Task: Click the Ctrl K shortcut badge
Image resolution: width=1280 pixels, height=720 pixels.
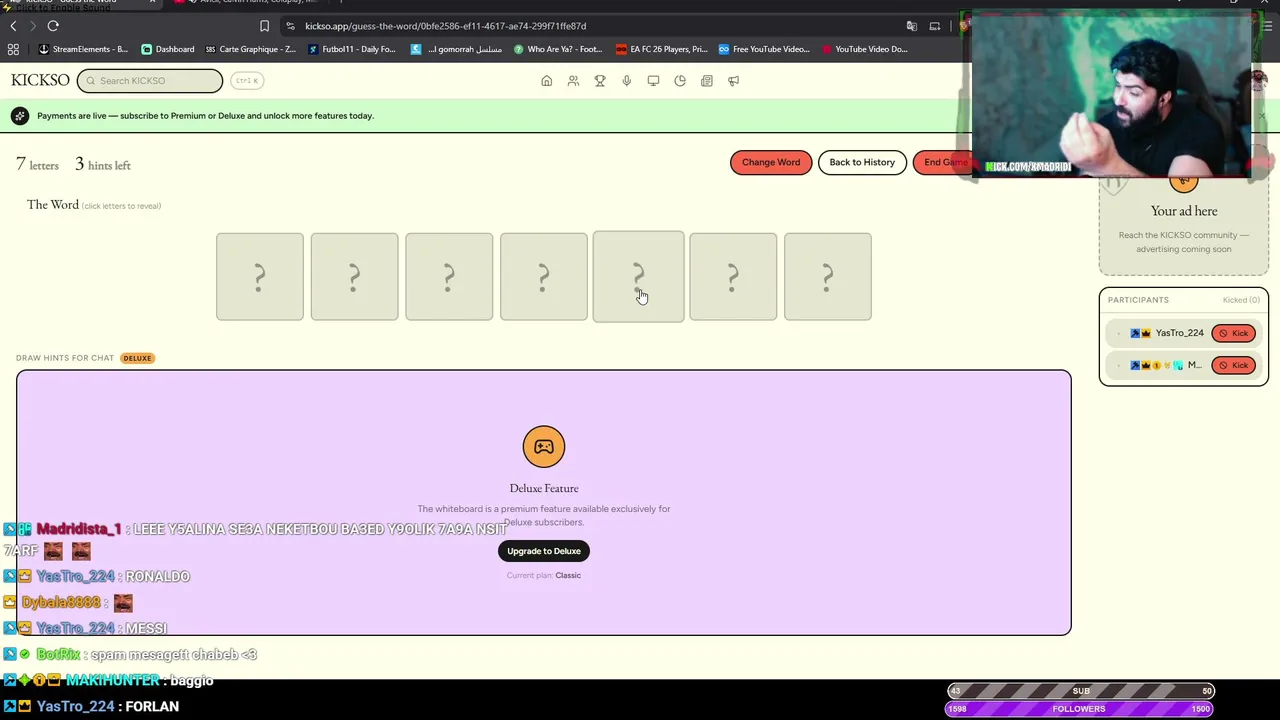Action: 246,81
